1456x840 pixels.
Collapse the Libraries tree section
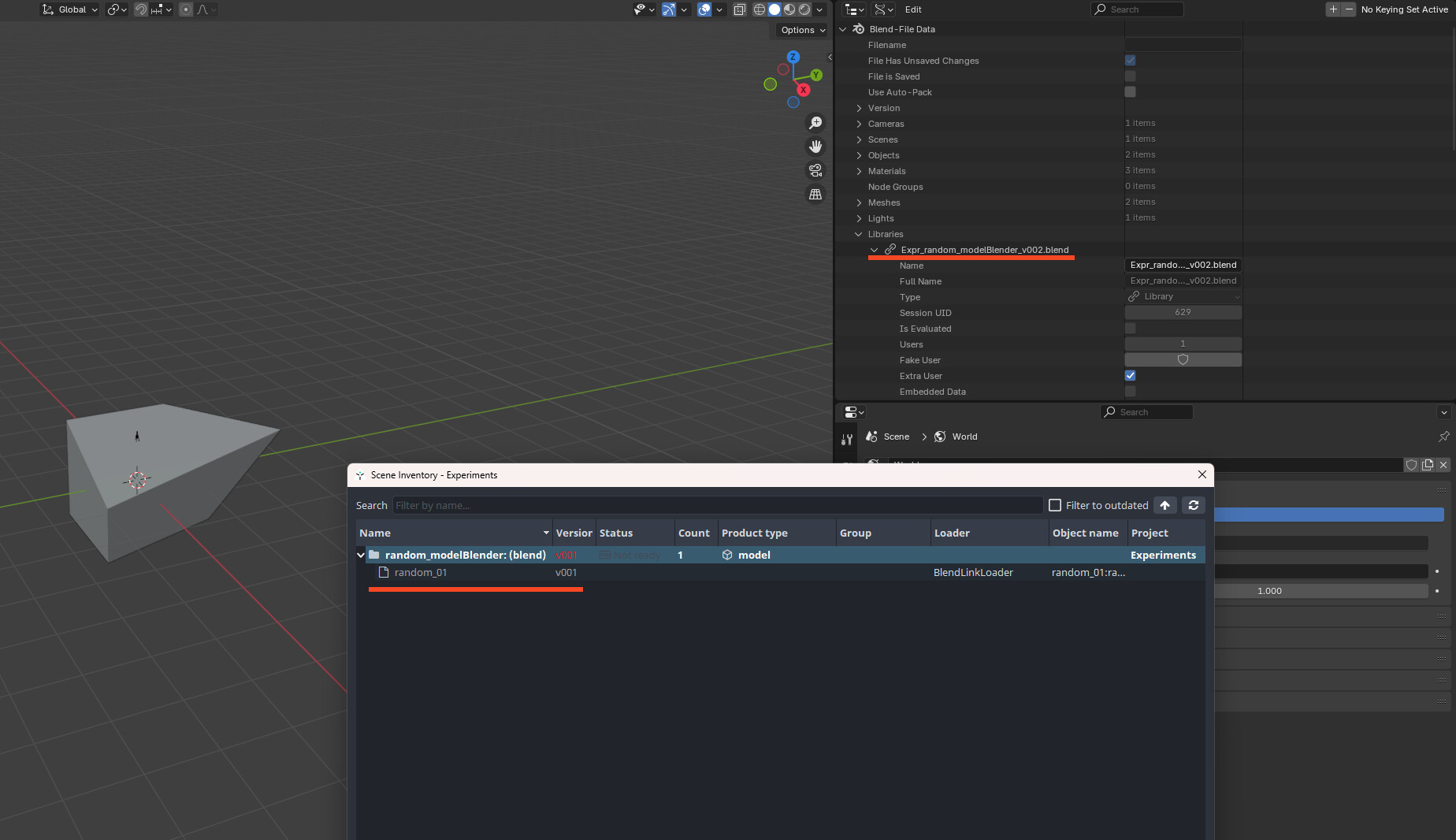[859, 234]
